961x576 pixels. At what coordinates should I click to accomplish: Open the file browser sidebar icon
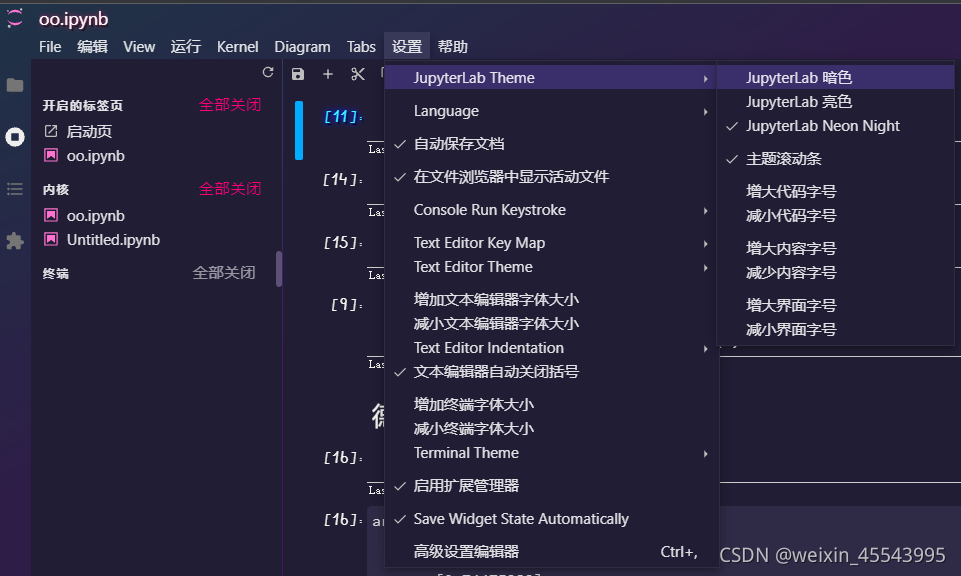pyautogui.click(x=15, y=85)
